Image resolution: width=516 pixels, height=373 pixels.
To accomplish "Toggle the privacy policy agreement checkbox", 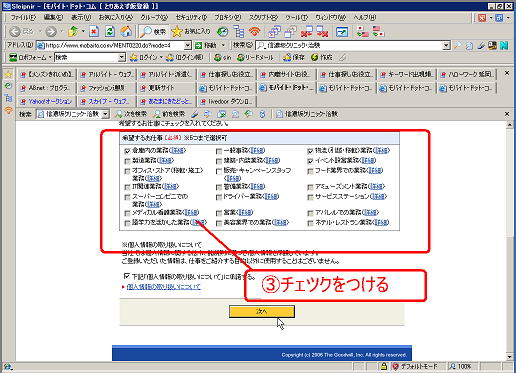I will [x=127, y=276].
